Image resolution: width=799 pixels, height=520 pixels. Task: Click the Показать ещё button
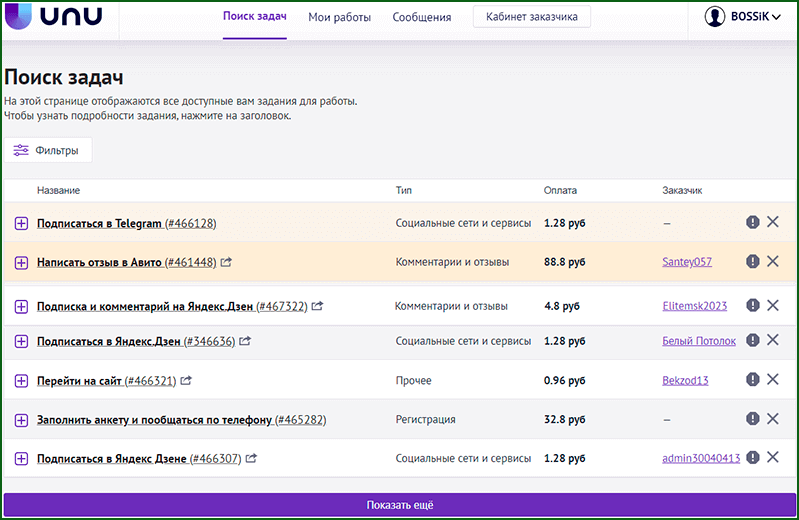[x=400, y=505]
